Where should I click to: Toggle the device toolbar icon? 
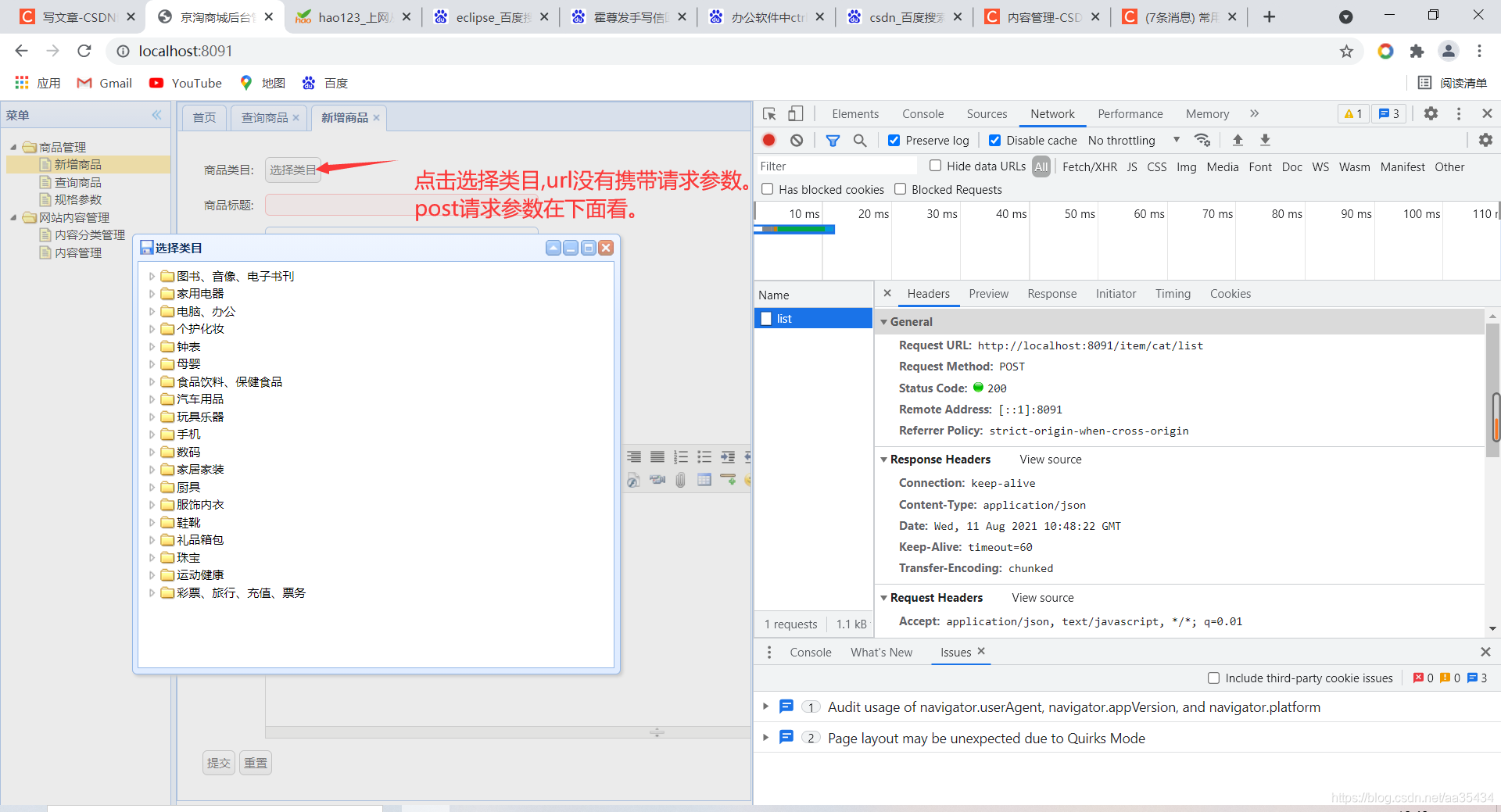[795, 114]
